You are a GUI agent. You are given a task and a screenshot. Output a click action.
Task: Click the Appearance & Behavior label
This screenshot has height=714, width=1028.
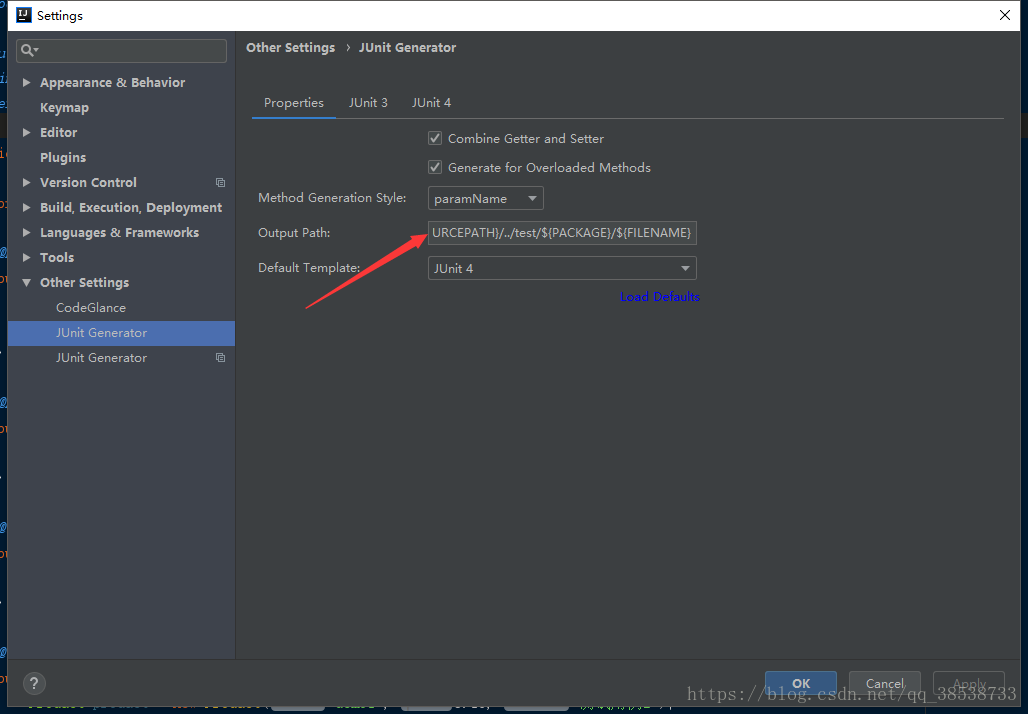click(x=112, y=83)
